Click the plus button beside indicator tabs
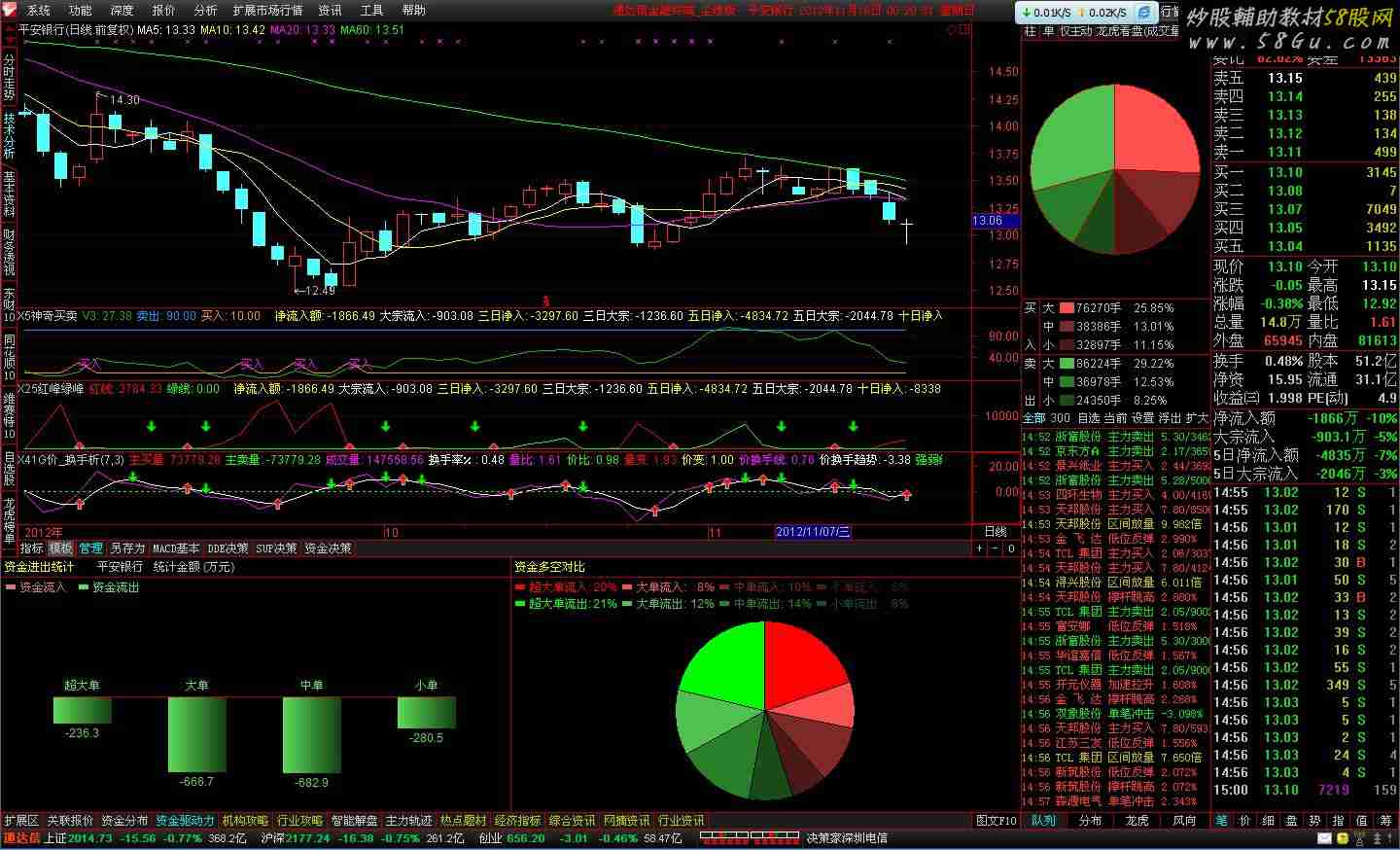The width and height of the screenshot is (1400, 850). (979, 549)
